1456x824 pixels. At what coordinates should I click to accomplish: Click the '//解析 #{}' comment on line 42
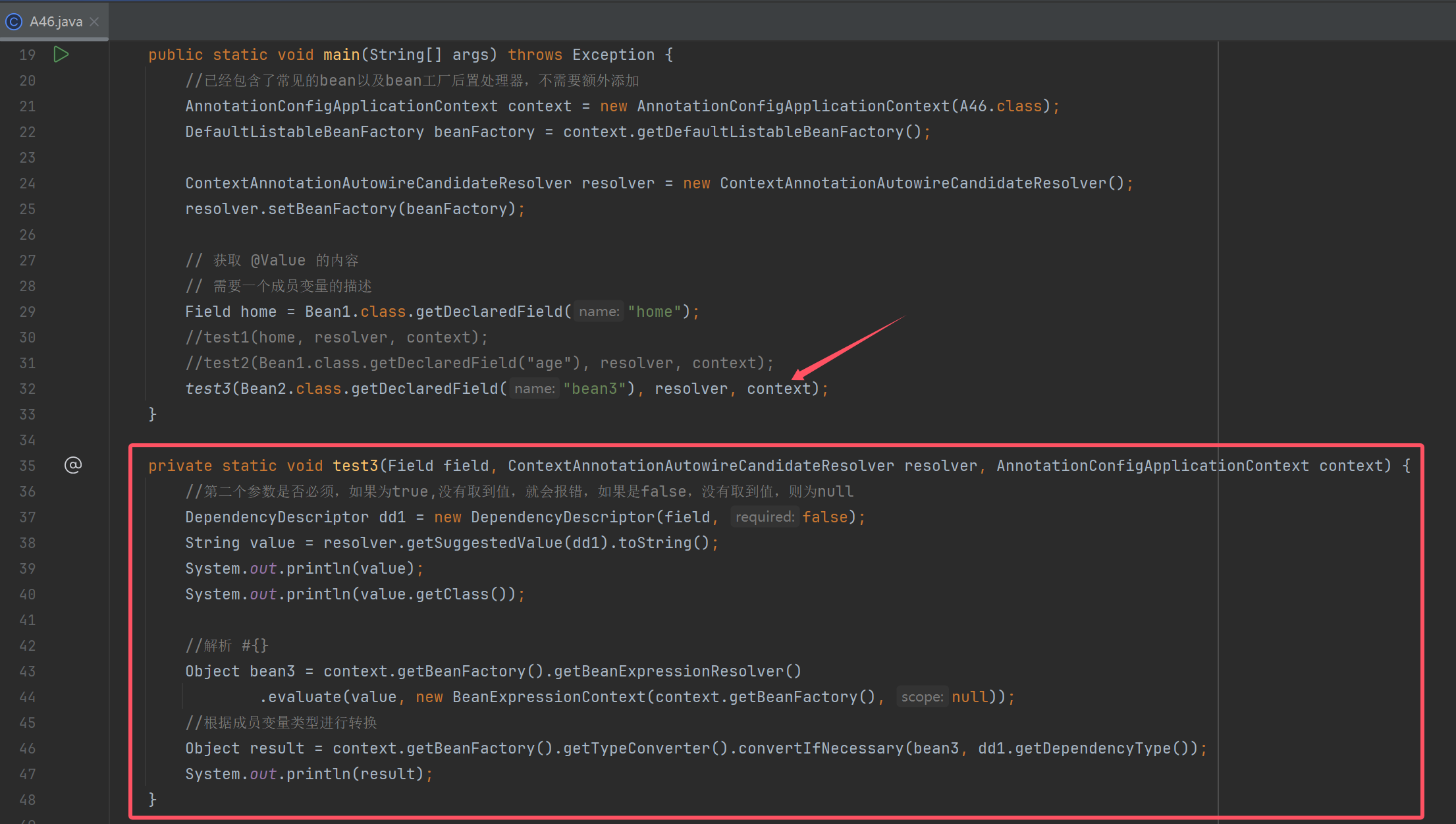[227, 645]
